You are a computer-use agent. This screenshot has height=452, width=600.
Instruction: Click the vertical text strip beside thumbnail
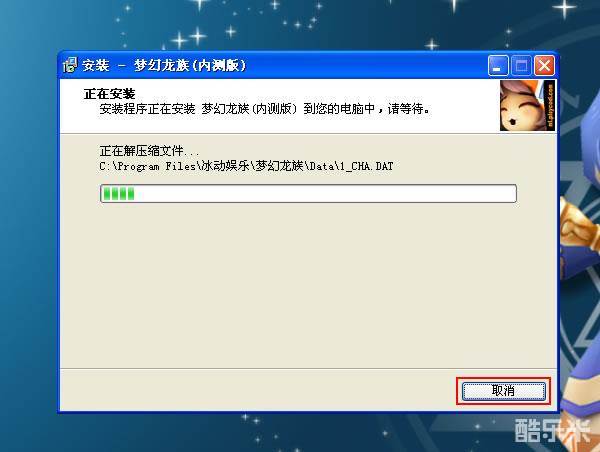pyautogui.click(x=550, y=106)
